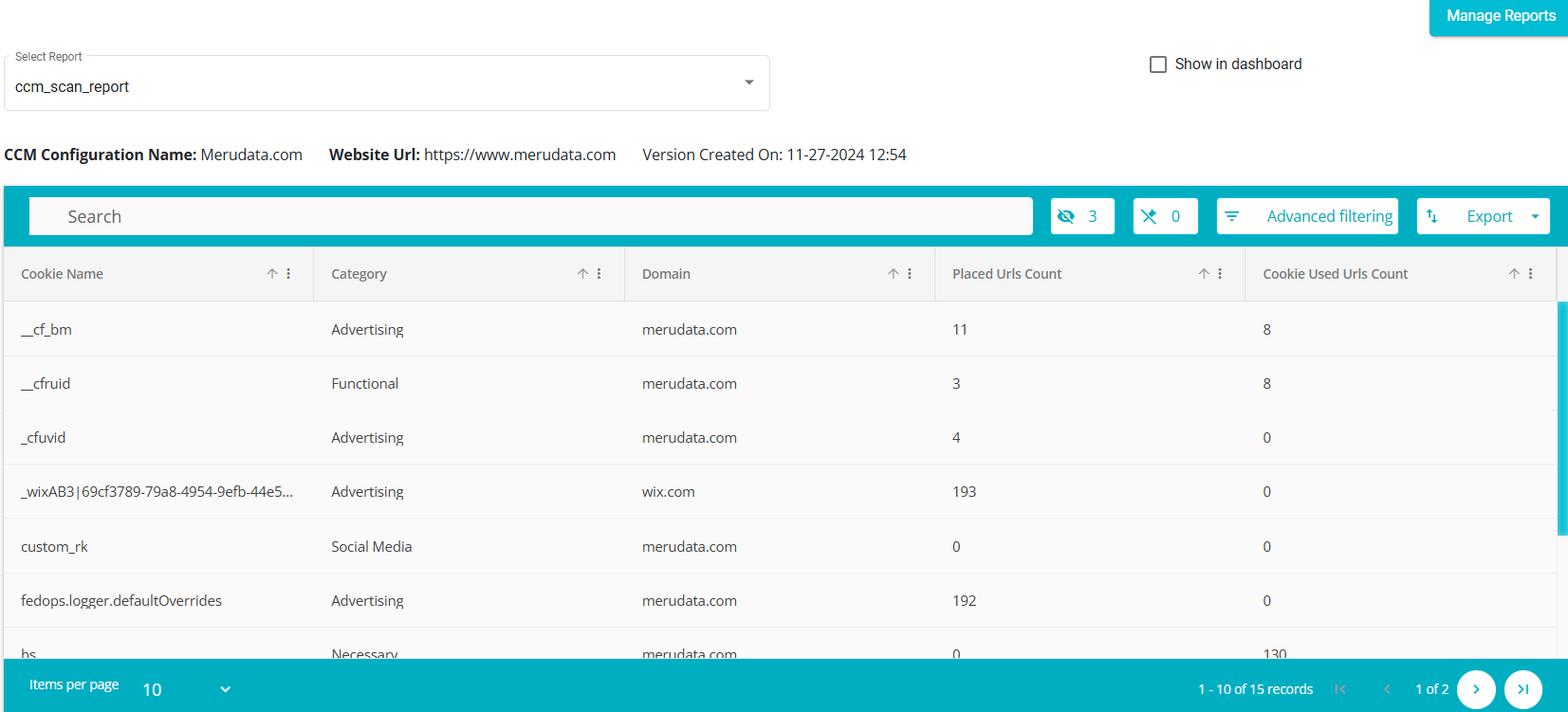Open the Category column options menu
This screenshot has width=1568, height=712.
[599, 274]
